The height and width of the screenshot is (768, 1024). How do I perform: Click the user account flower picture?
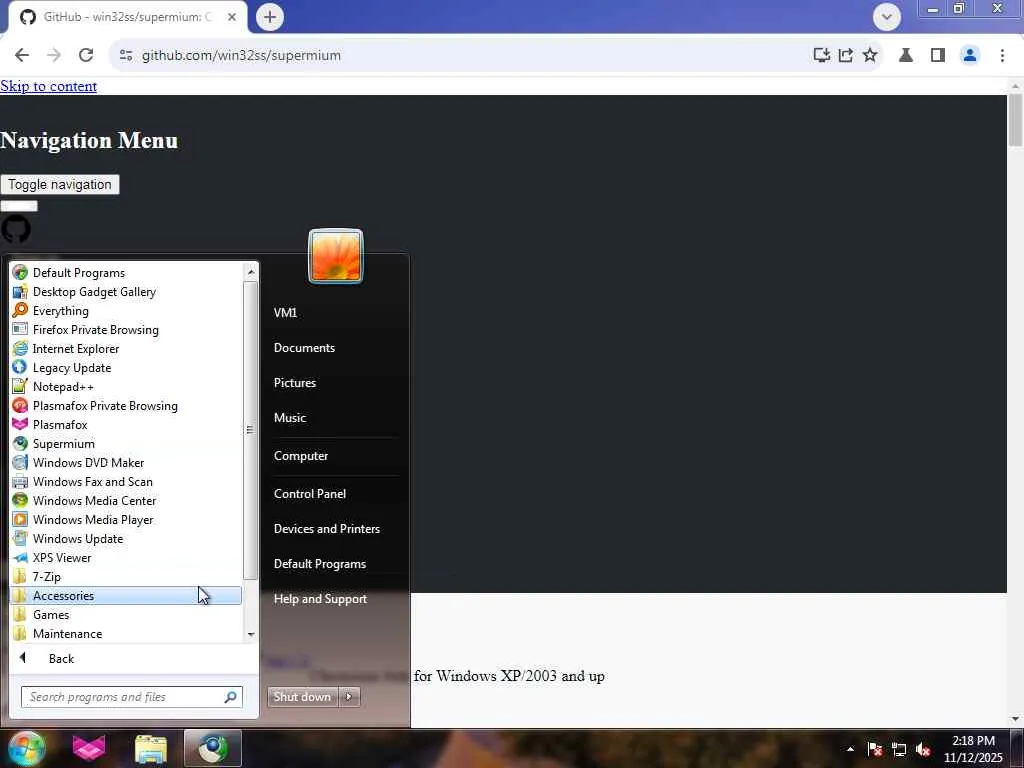click(x=336, y=256)
